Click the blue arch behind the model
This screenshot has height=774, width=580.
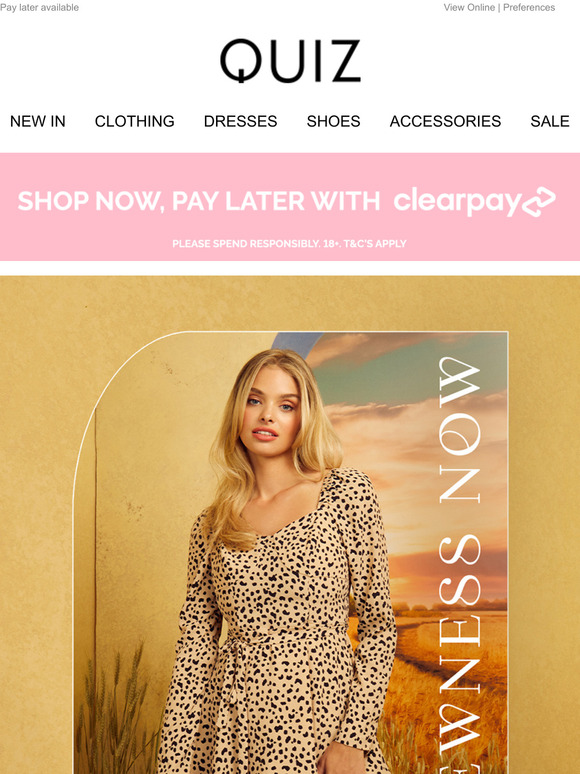click(x=296, y=342)
